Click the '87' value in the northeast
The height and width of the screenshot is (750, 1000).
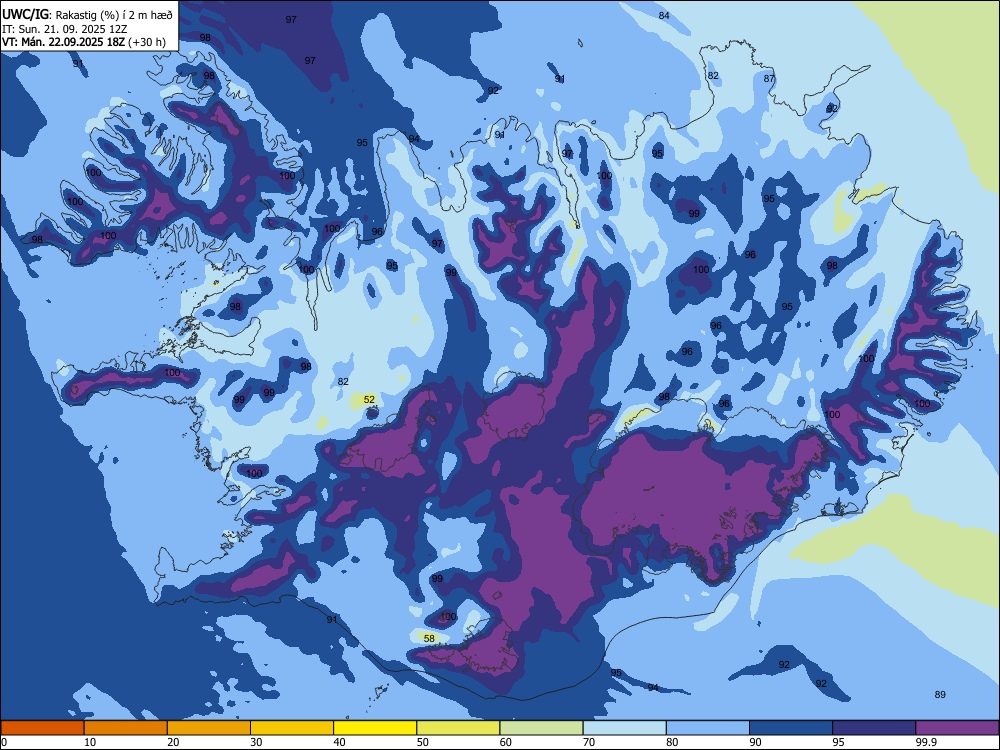(x=769, y=79)
